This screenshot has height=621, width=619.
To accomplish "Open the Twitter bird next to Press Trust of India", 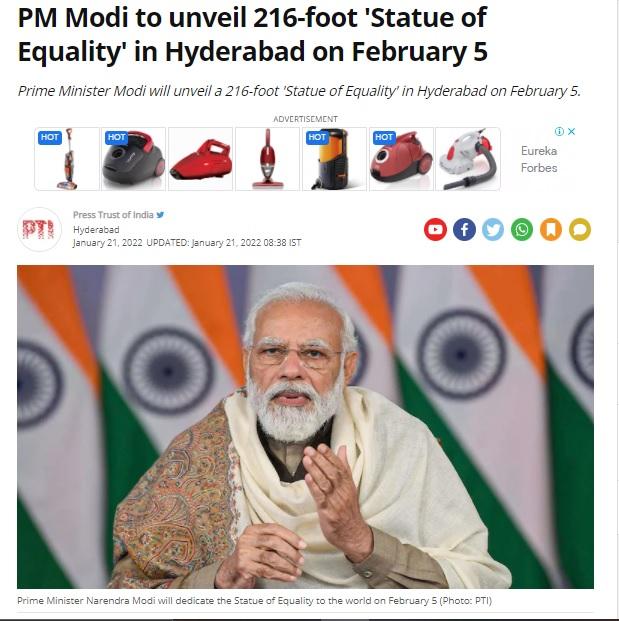I will click(x=160, y=215).
